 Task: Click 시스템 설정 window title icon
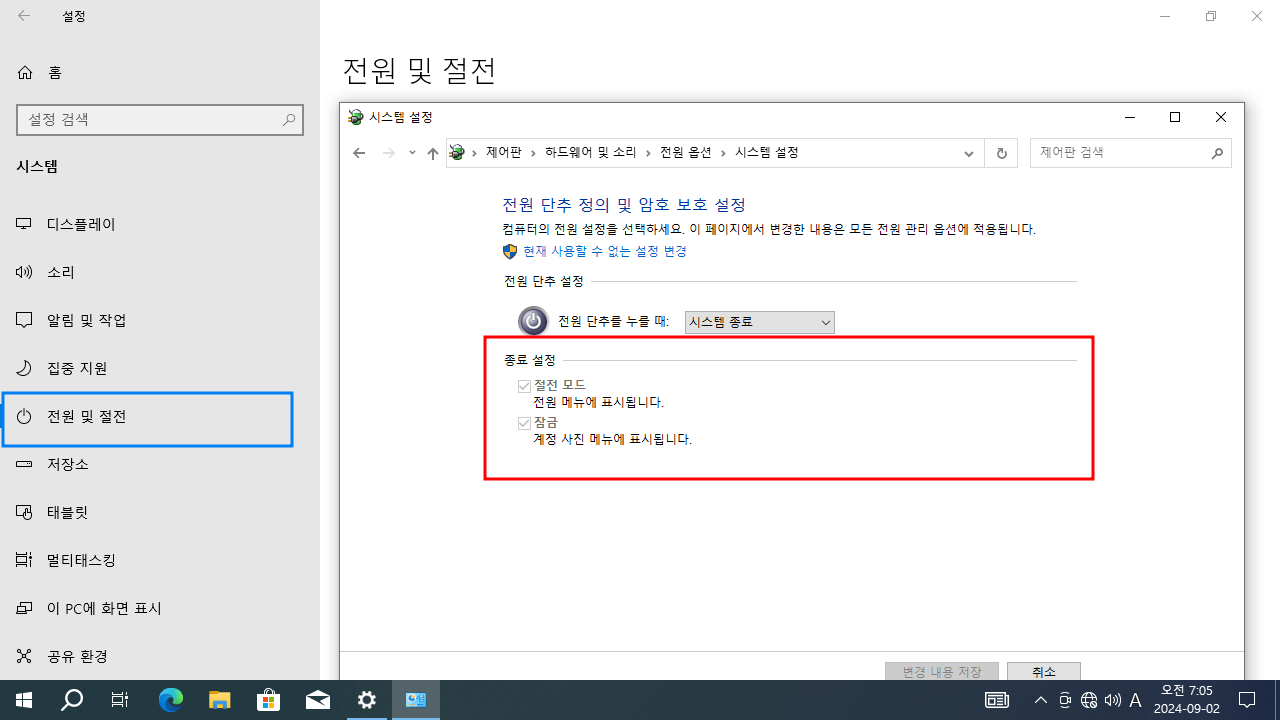(x=355, y=117)
